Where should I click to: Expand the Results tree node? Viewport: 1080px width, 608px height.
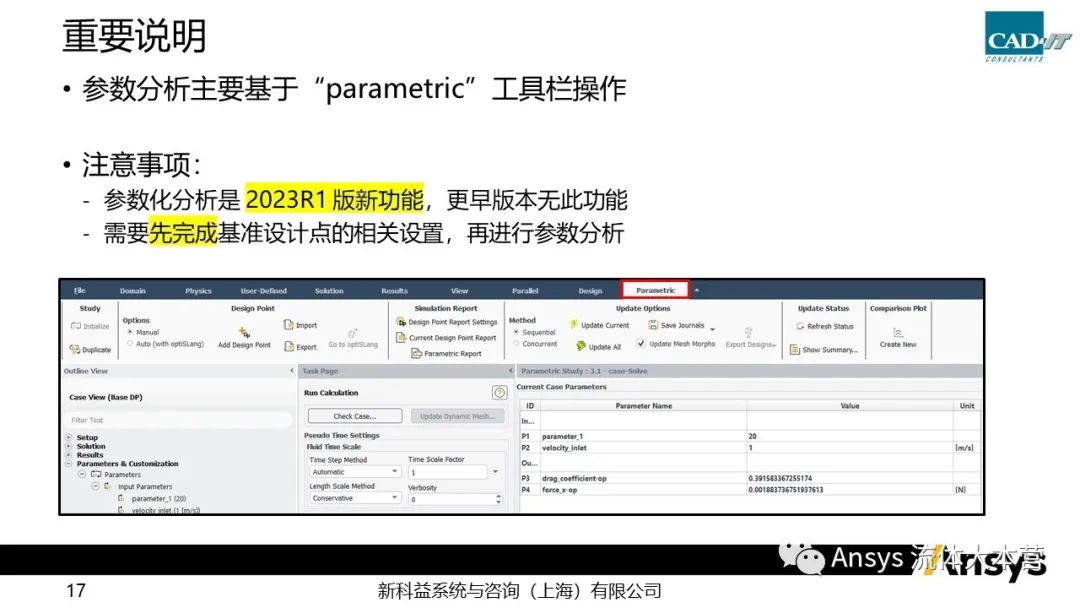(69, 455)
